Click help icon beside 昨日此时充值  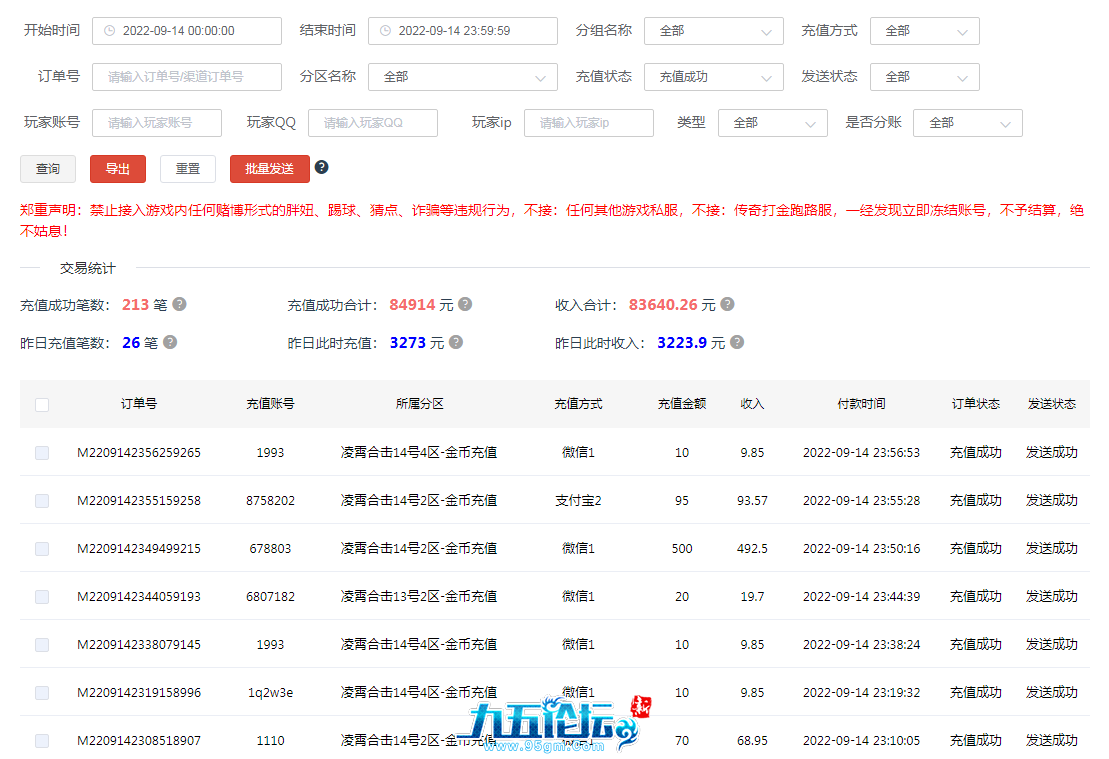(x=456, y=342)
